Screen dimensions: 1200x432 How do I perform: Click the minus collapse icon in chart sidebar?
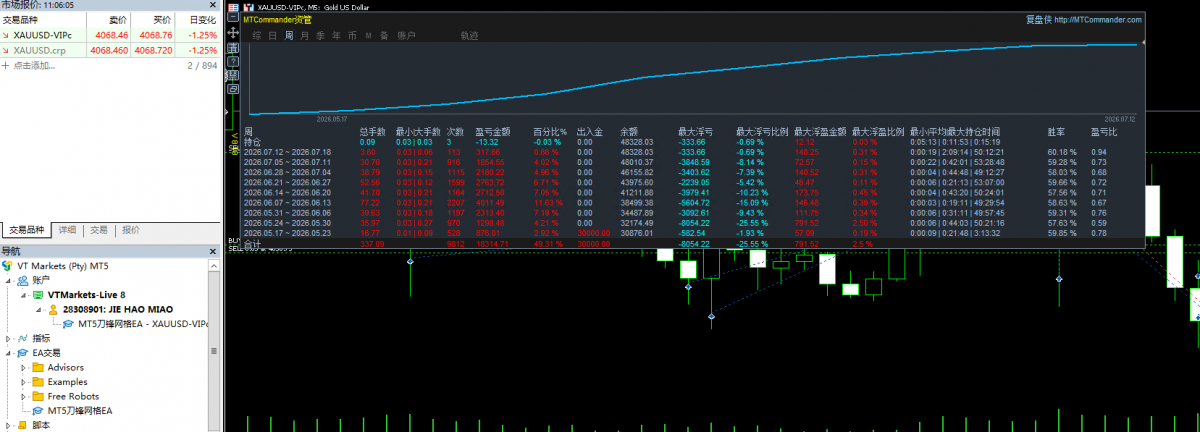233,17
